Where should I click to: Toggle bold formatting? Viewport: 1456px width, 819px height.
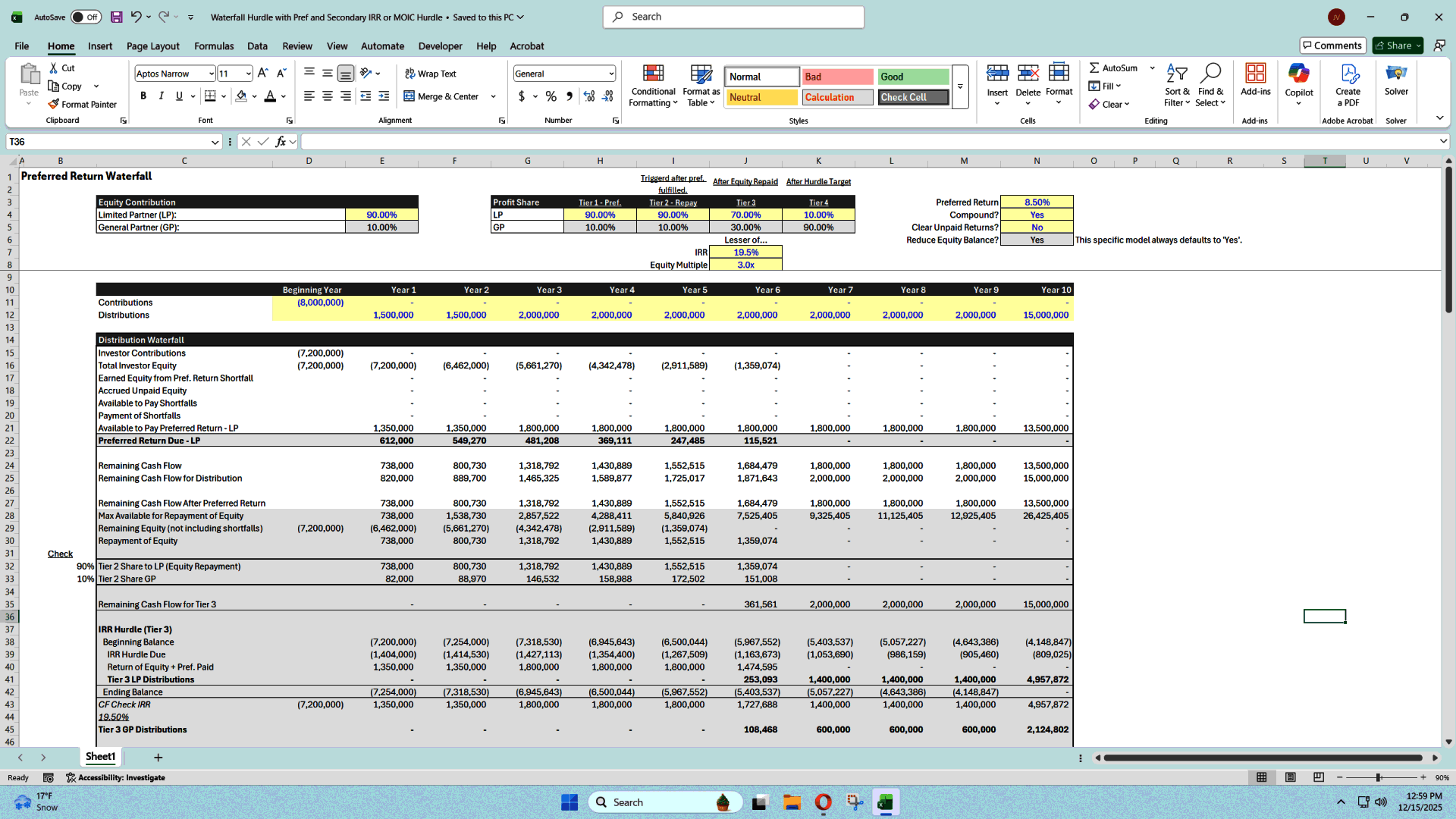[143, 96]
